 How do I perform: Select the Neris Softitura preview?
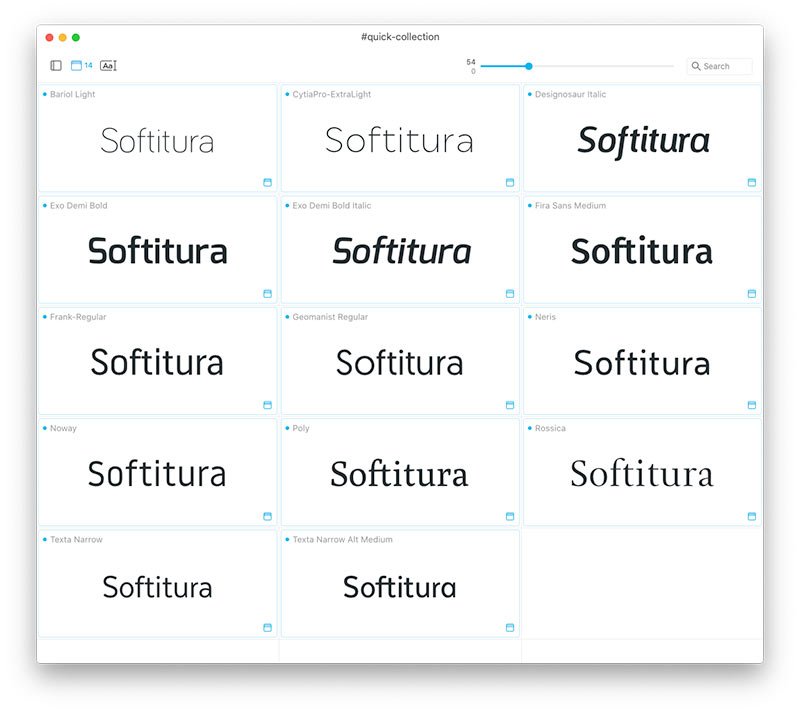click(642, 363)
